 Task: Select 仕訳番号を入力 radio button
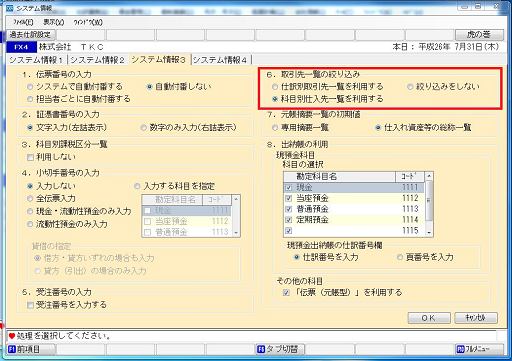pos(297,257)
